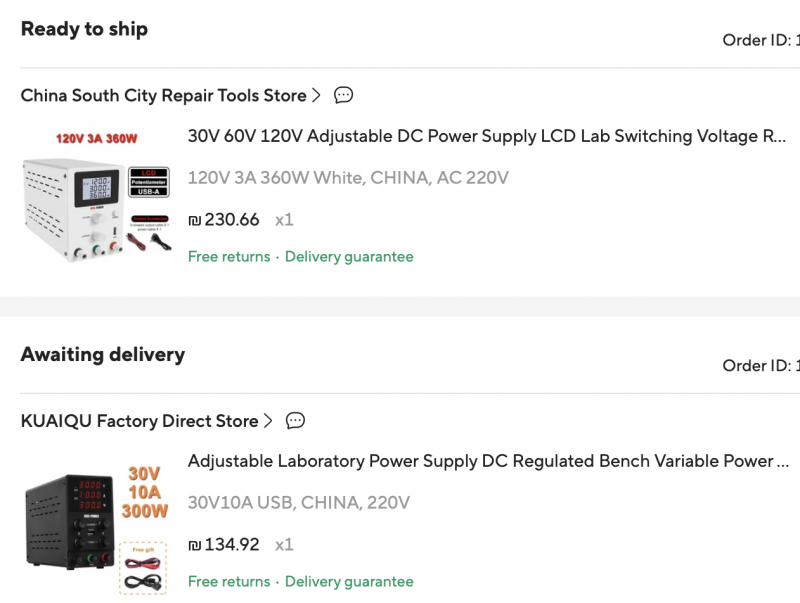Open chat icon for KUAIQU Factory store

(x=295, y=421)
